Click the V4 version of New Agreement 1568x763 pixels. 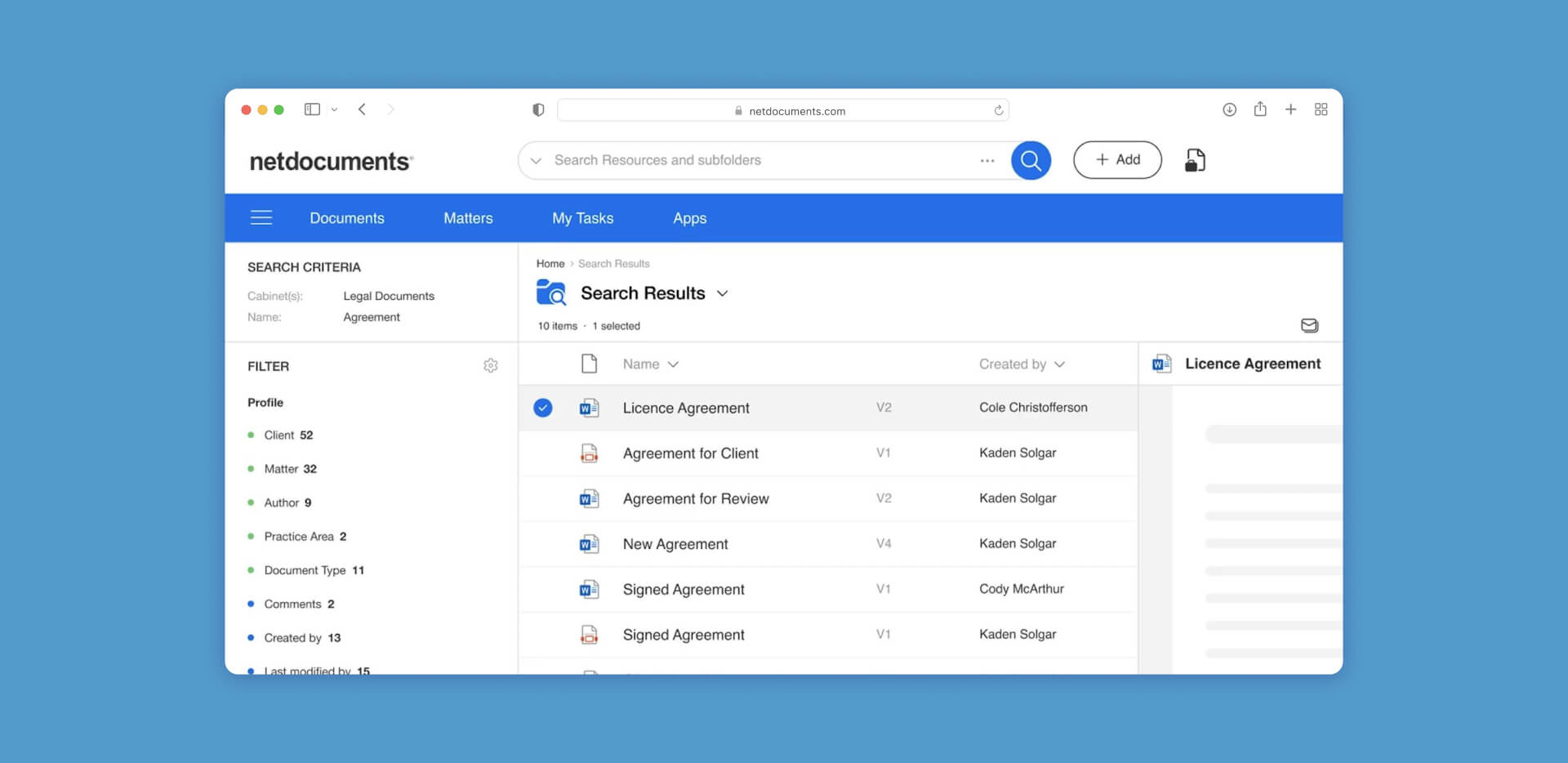[884, 543]
